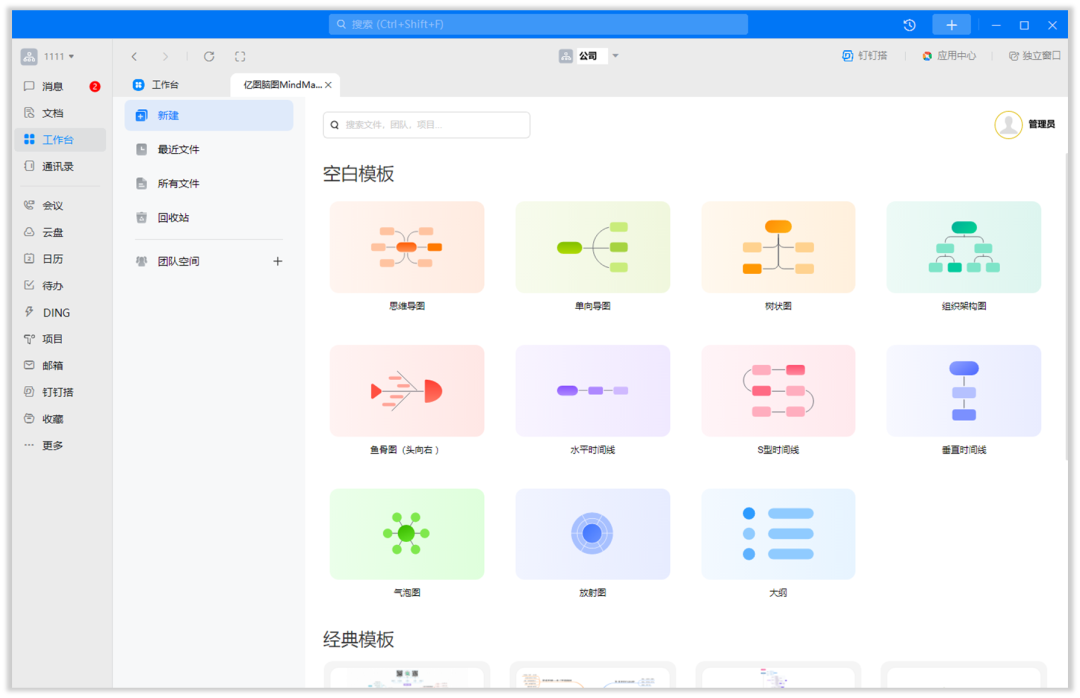
Task: Open 钉钉搭 from the top toolbar
Action: (864, 56)
